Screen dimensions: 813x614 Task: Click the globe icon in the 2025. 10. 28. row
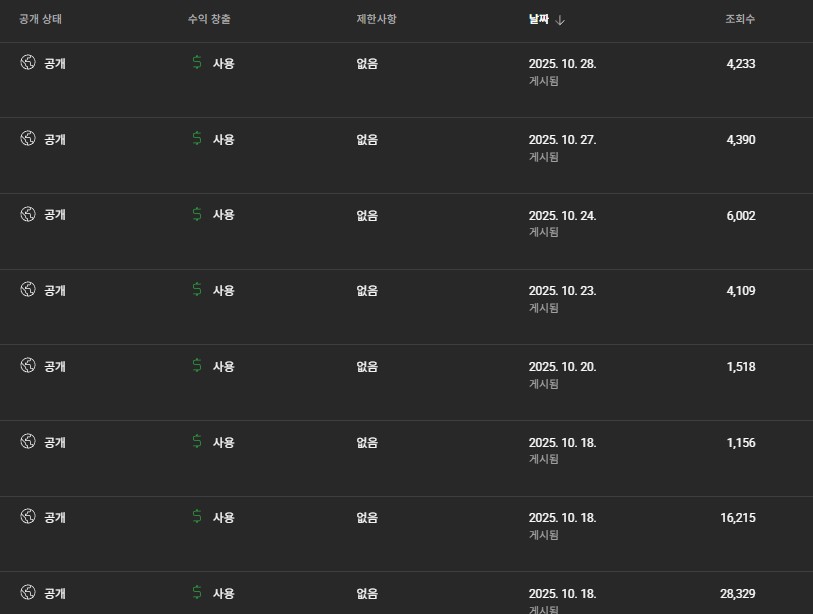[28, 63]
